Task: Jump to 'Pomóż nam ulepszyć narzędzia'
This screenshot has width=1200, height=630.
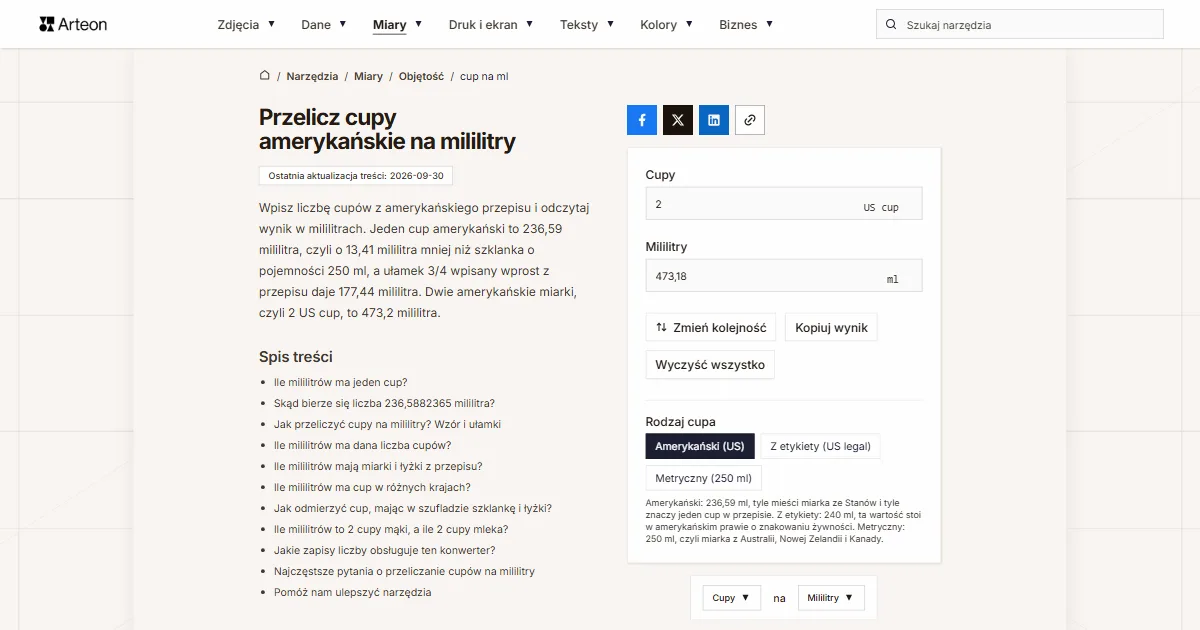Action: pyautogui.click(x=353, y=592)
